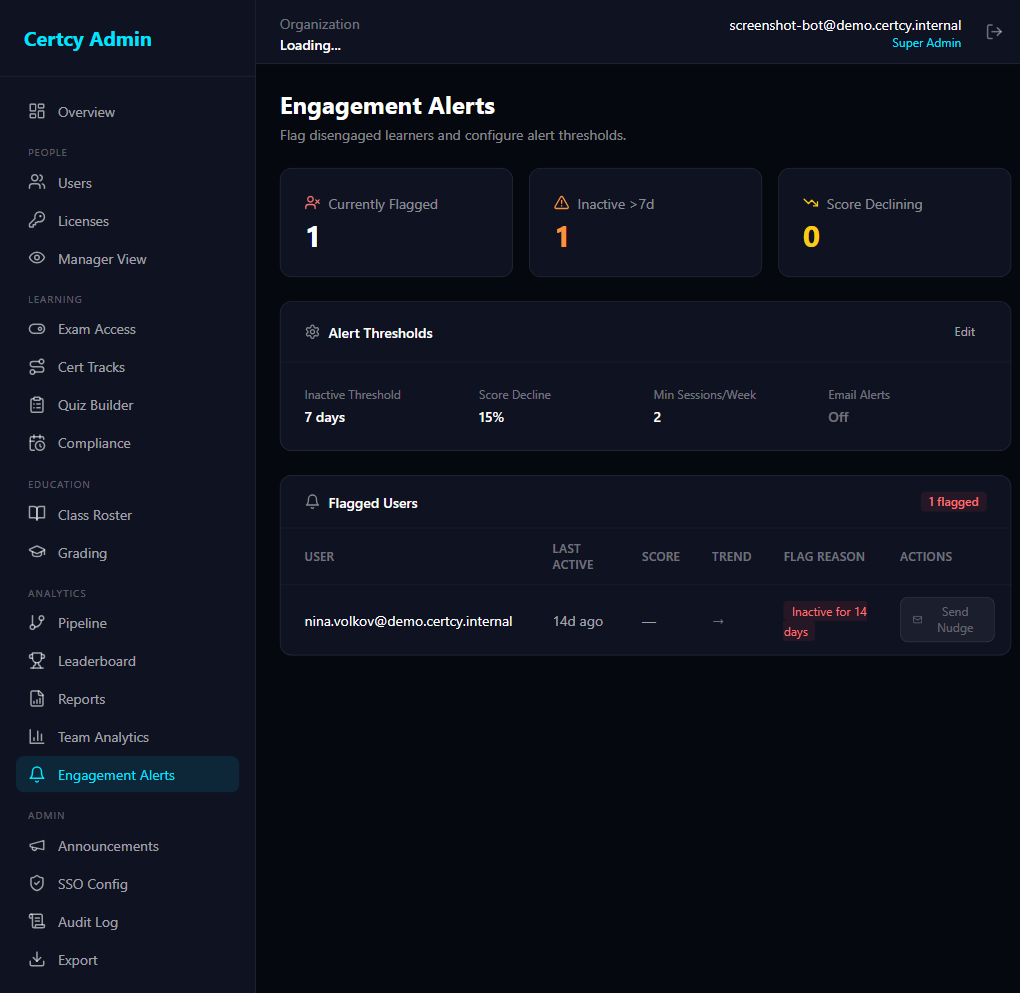This screenshot has width=1020, height=993.
Task: Click the Flagged Users bell icon
Action: pyautogui.click(x=312, y=502)
